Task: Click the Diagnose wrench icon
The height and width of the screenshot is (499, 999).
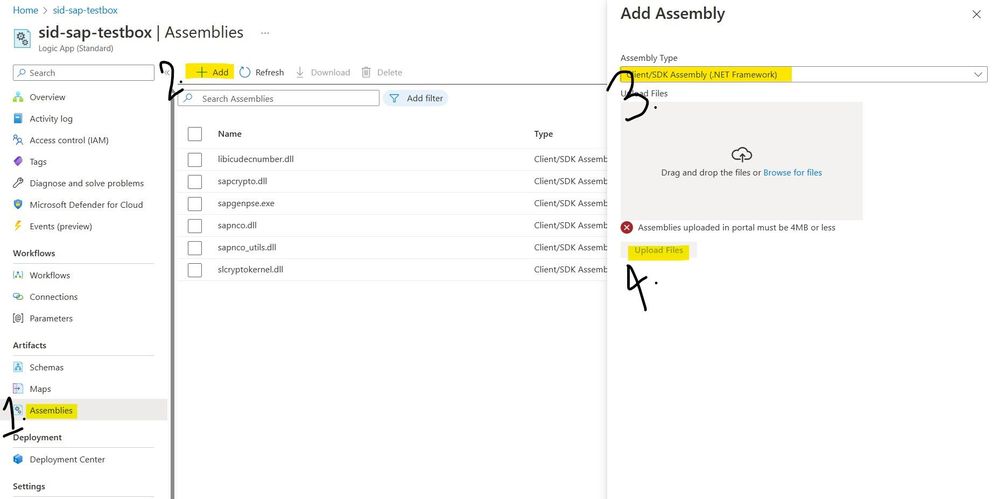Action: tap(18, 184)
